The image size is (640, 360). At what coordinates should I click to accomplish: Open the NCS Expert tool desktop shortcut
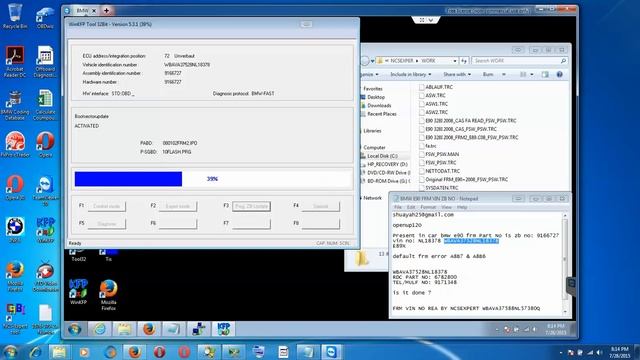[15, 319]
